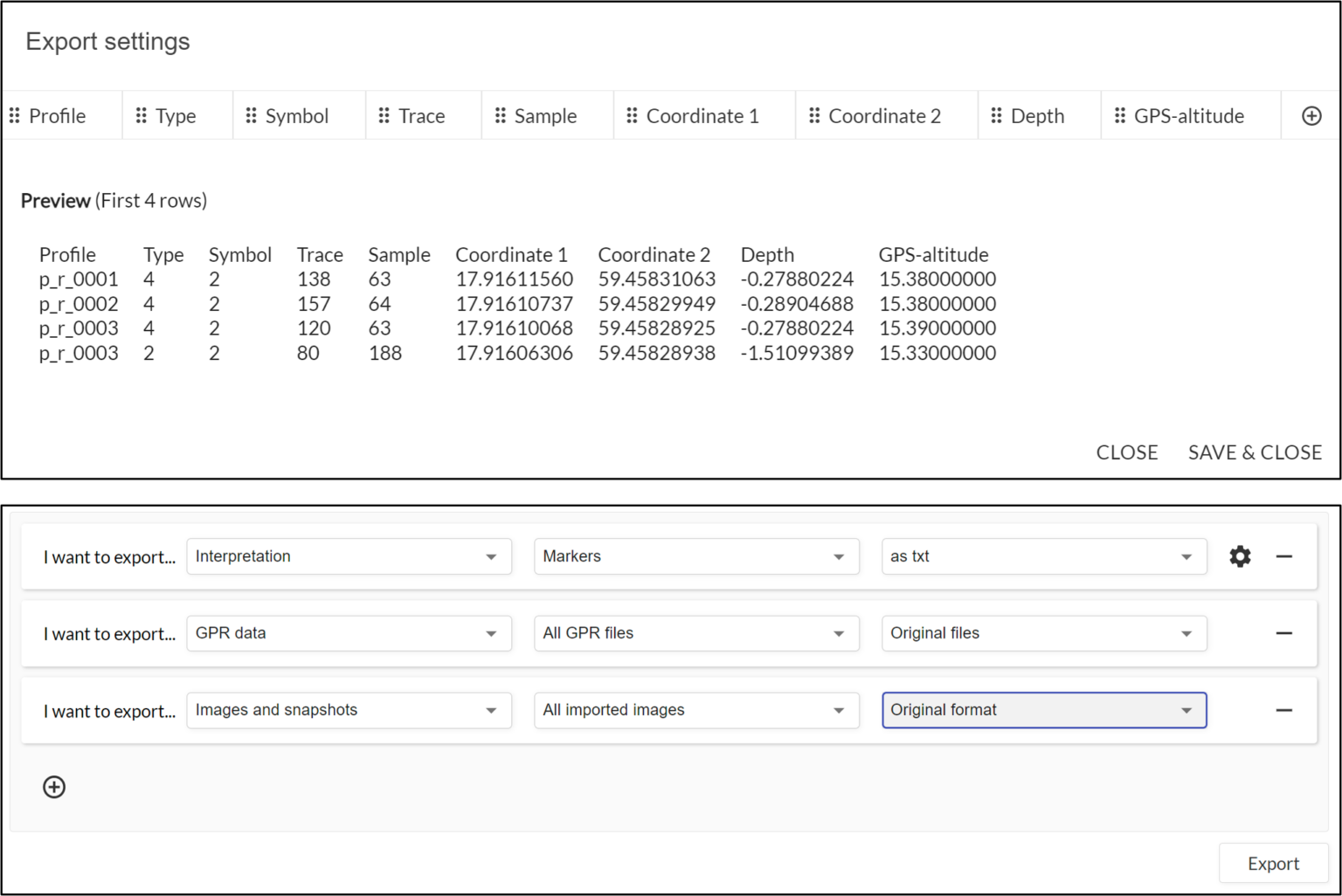The height and width of the screenshot is (896, 1342).
Task: Click SAVE & CLOSE to confirm settings
Action: tap(1255, 452)
